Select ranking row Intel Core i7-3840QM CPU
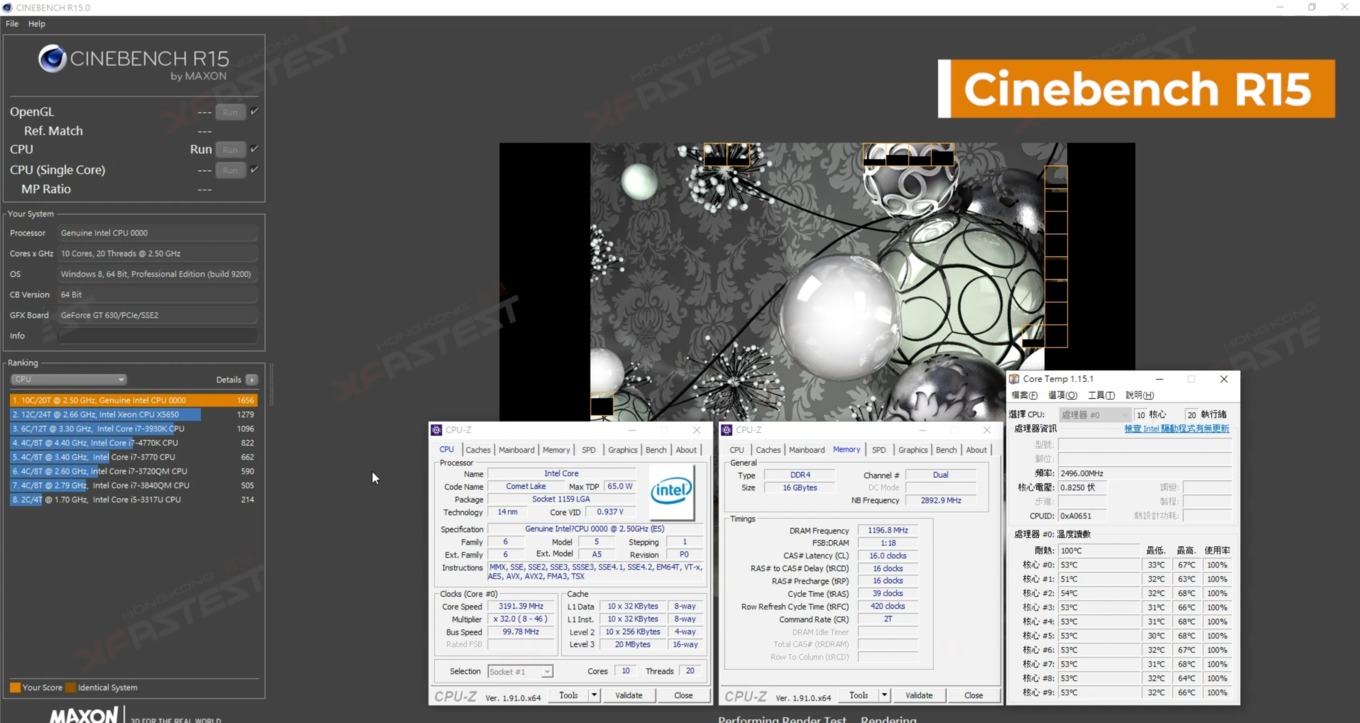The image size is (1360, 723). (x=133, y=485)
